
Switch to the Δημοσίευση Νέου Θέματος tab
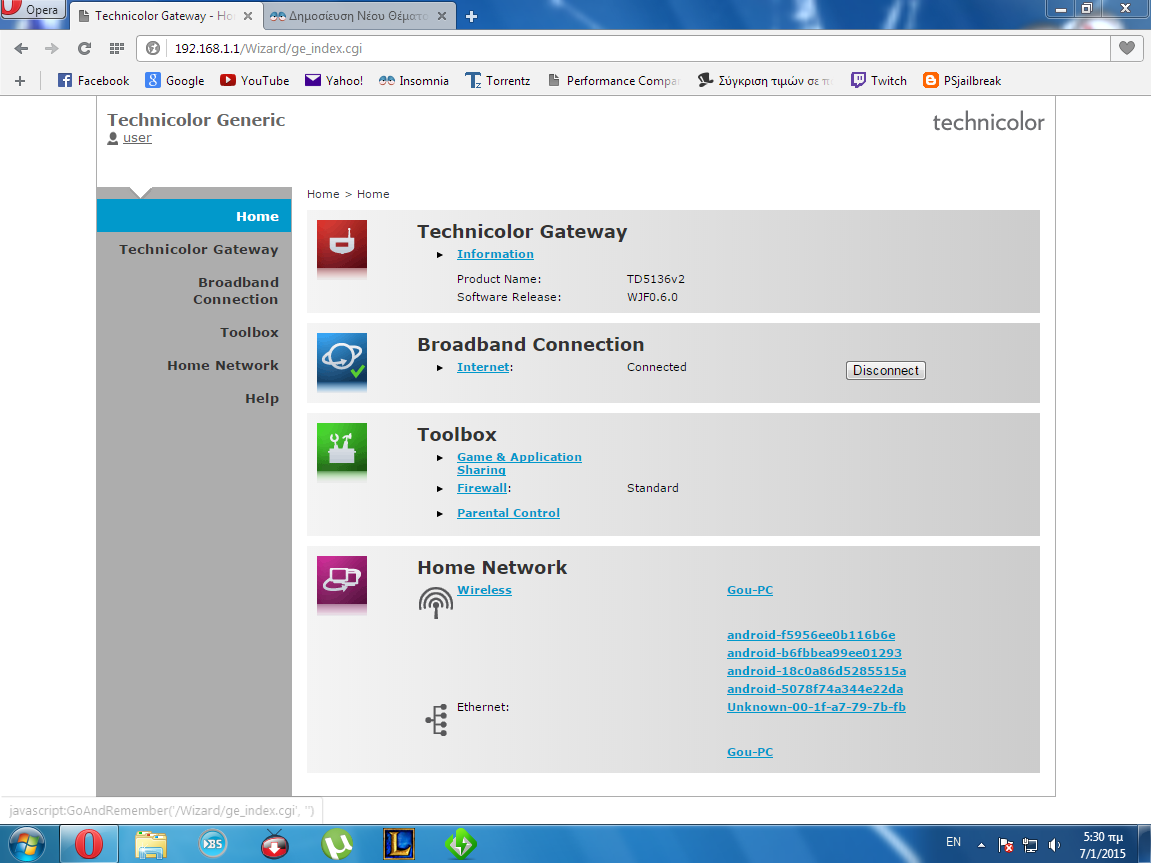point(358,16)
